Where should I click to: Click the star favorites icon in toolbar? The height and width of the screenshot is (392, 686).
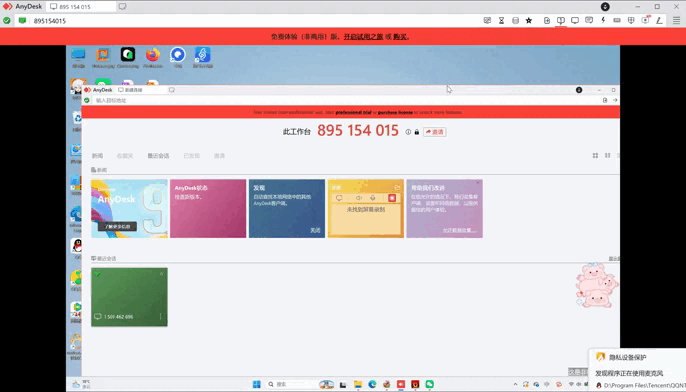(x=529, y=21)
